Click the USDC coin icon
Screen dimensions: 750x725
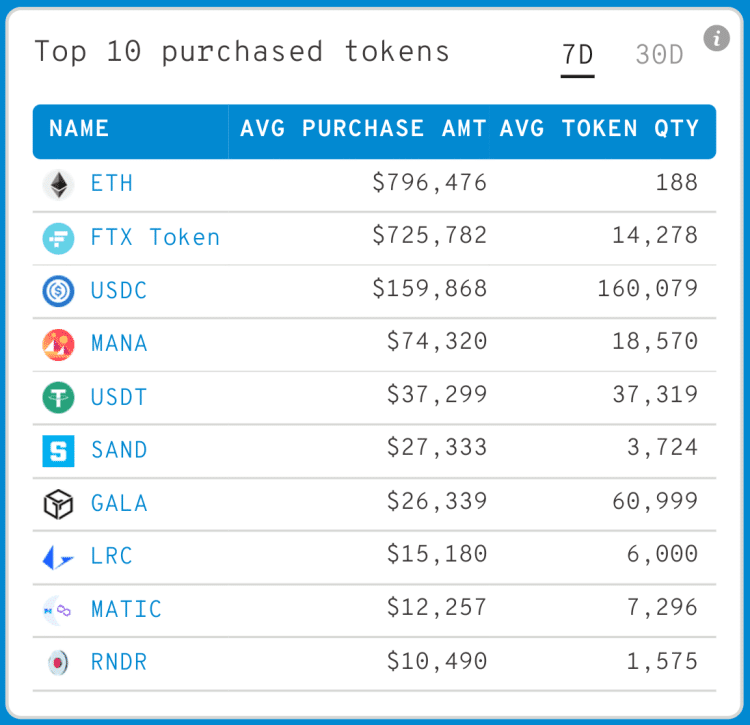point(58,291)
